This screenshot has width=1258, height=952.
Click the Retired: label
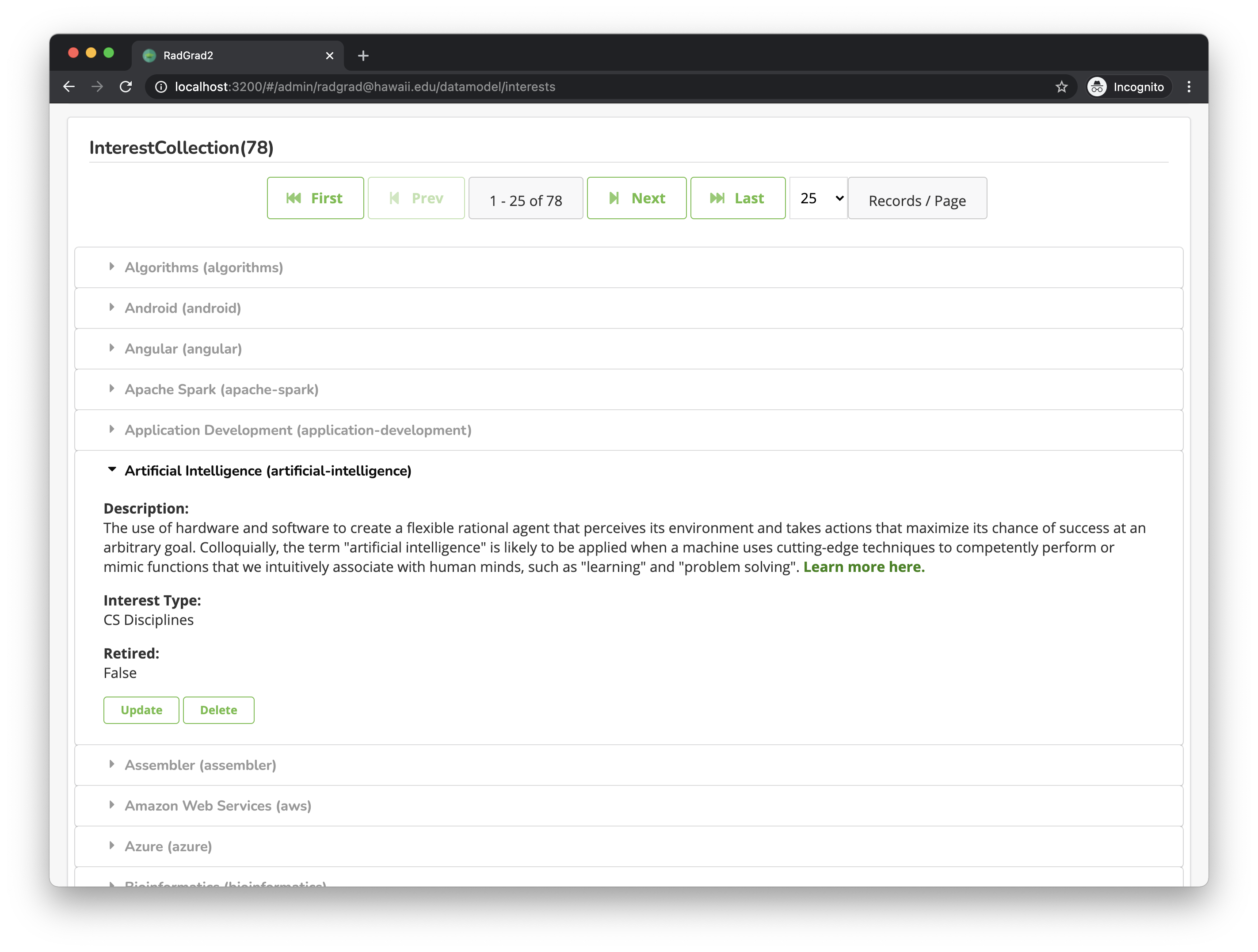[131, 653]
